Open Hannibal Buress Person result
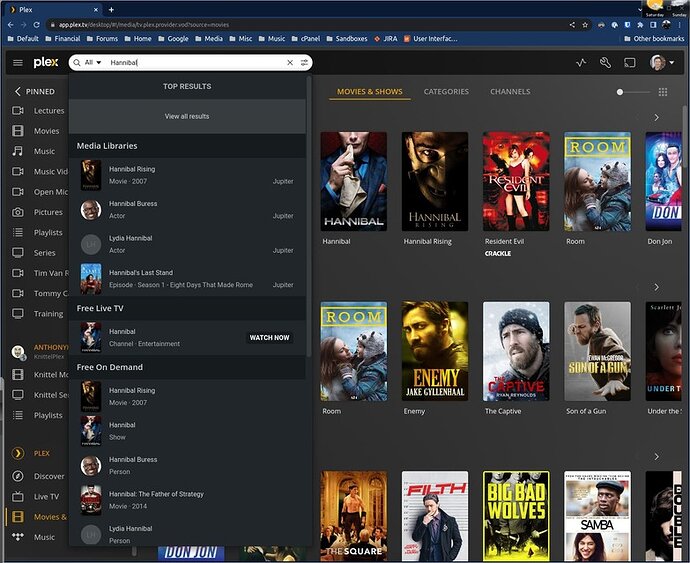This screenshot has height=563, width=690. [x=187, y=465]
